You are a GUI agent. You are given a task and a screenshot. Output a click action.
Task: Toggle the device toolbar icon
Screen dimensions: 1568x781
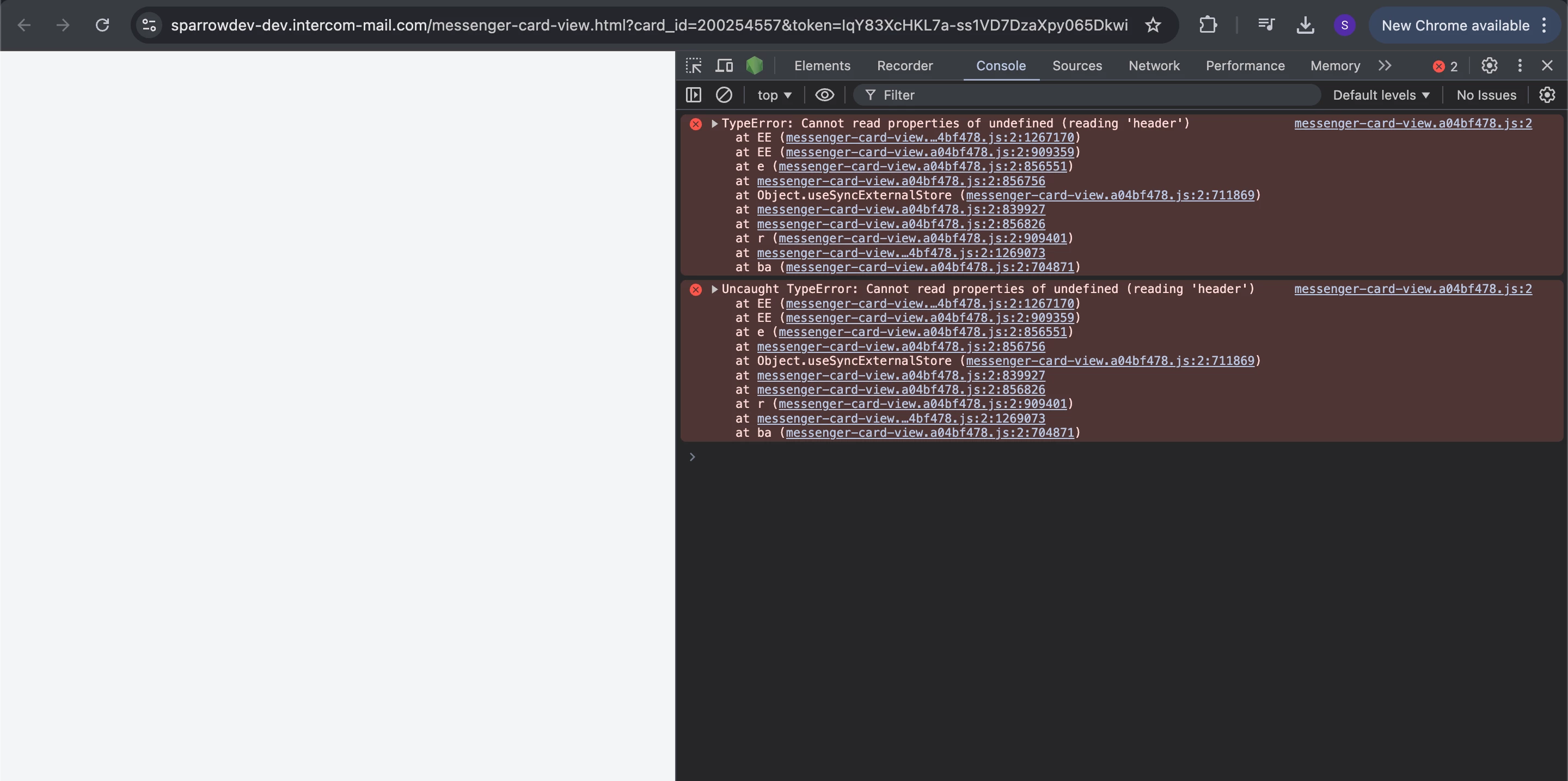tap(724, 66)
